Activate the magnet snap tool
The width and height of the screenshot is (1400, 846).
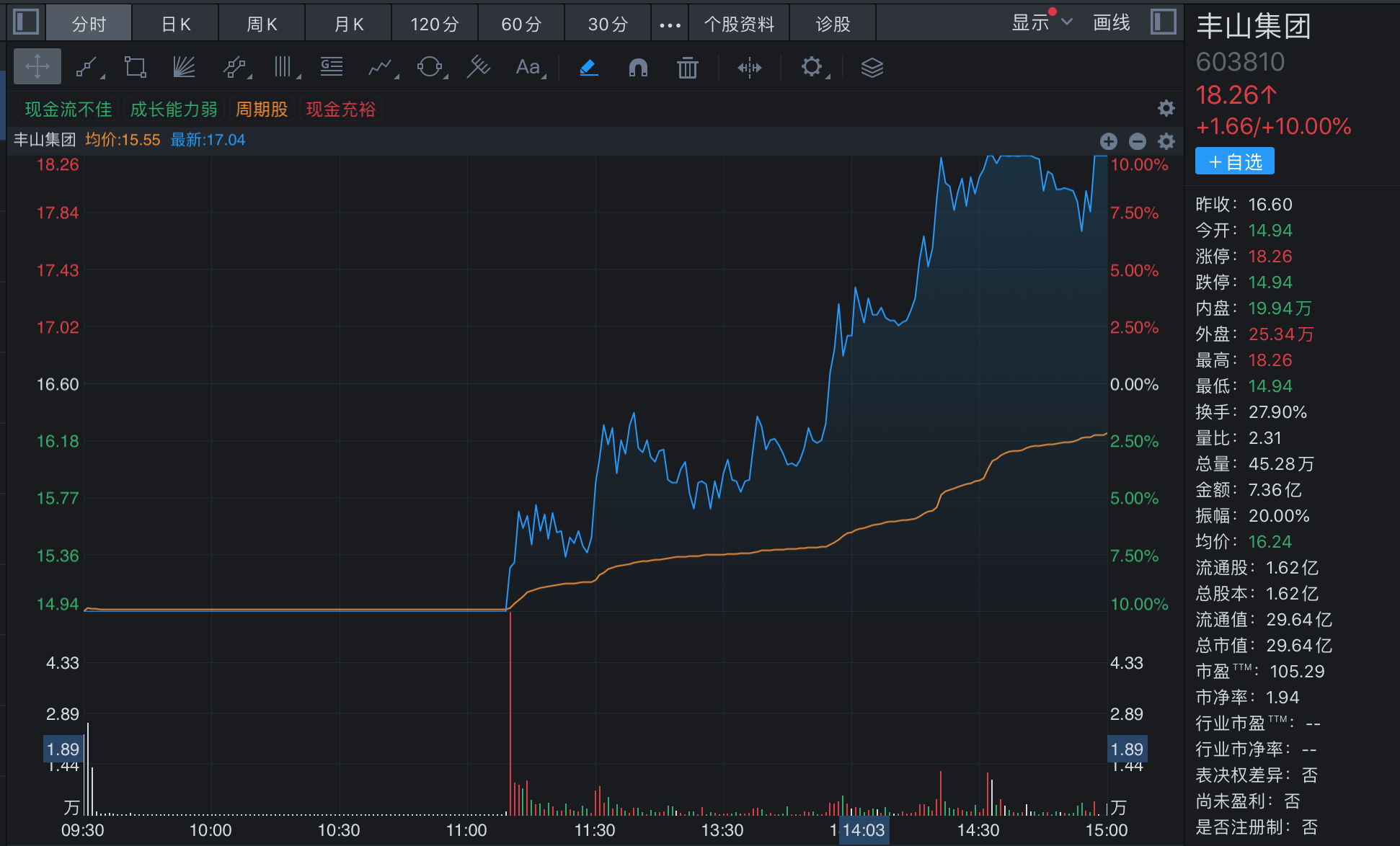click(638, 68)
